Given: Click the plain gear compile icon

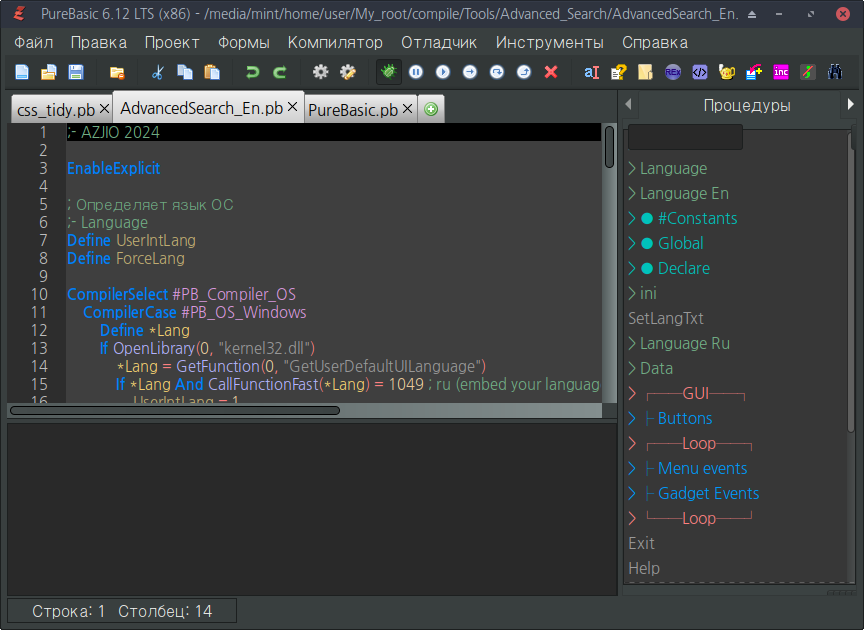Looking at the screenshot, I should click(321, 72).
